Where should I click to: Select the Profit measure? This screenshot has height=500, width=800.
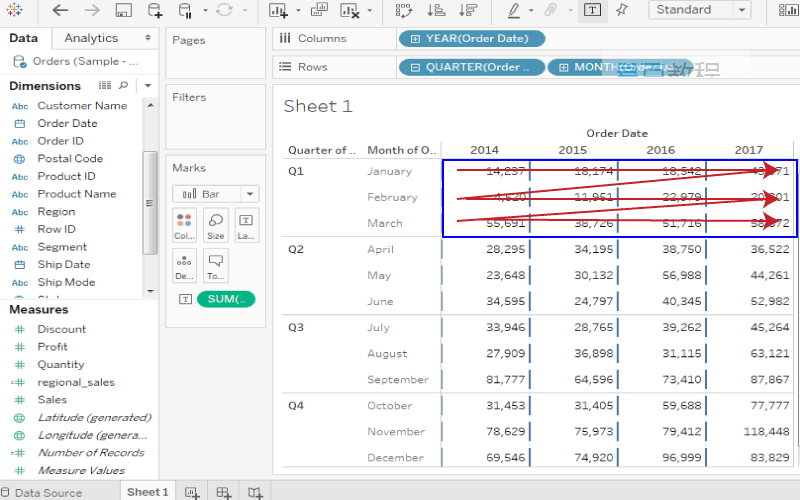point(53,347)
